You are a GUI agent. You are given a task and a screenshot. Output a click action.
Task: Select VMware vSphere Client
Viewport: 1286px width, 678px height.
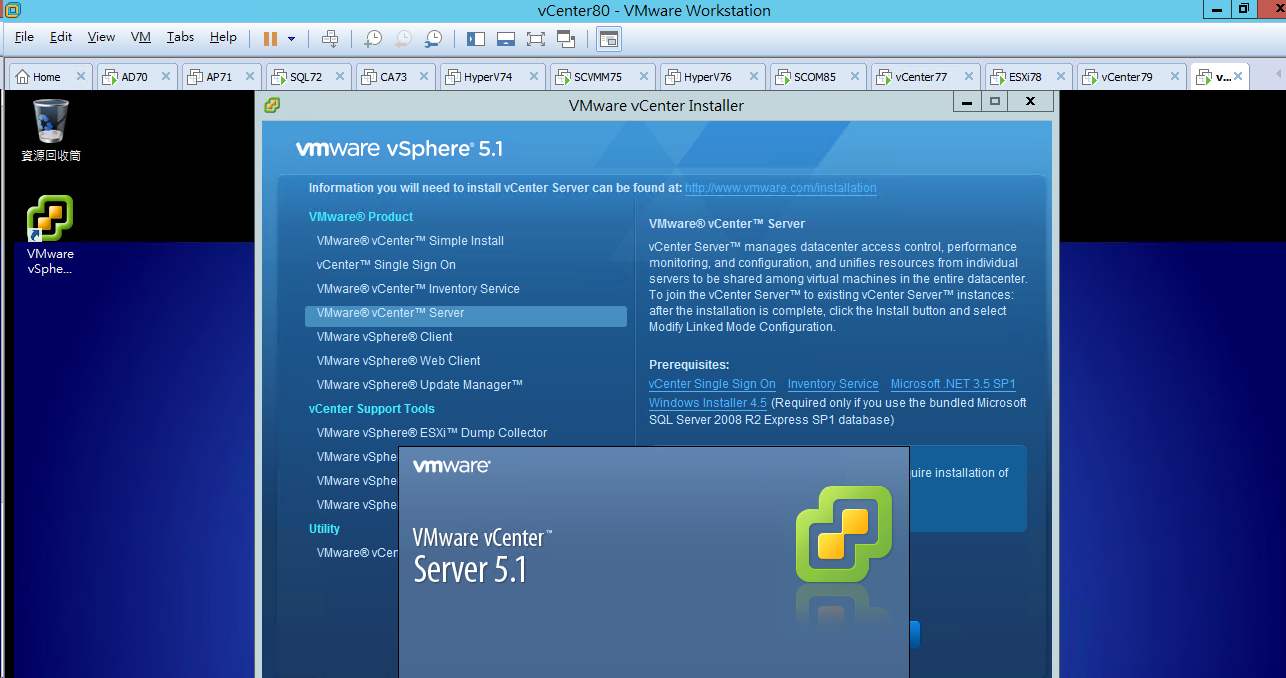pyautogui.click(x=384, y=337)
